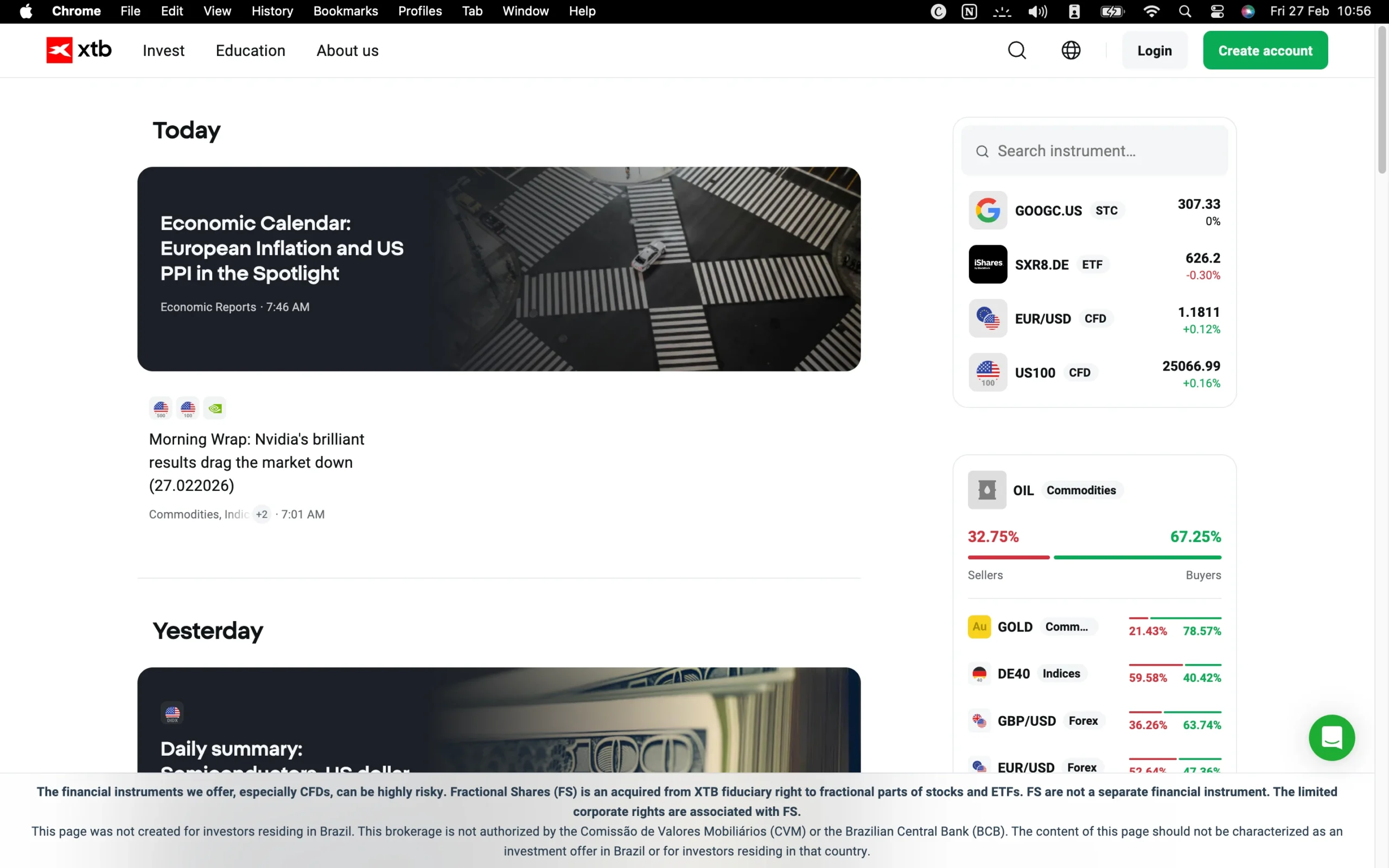The width and height of the screenshot is (1389, 868).
Task: Click the Au gold icon in the sentiment list
Action: pos(979,626)
